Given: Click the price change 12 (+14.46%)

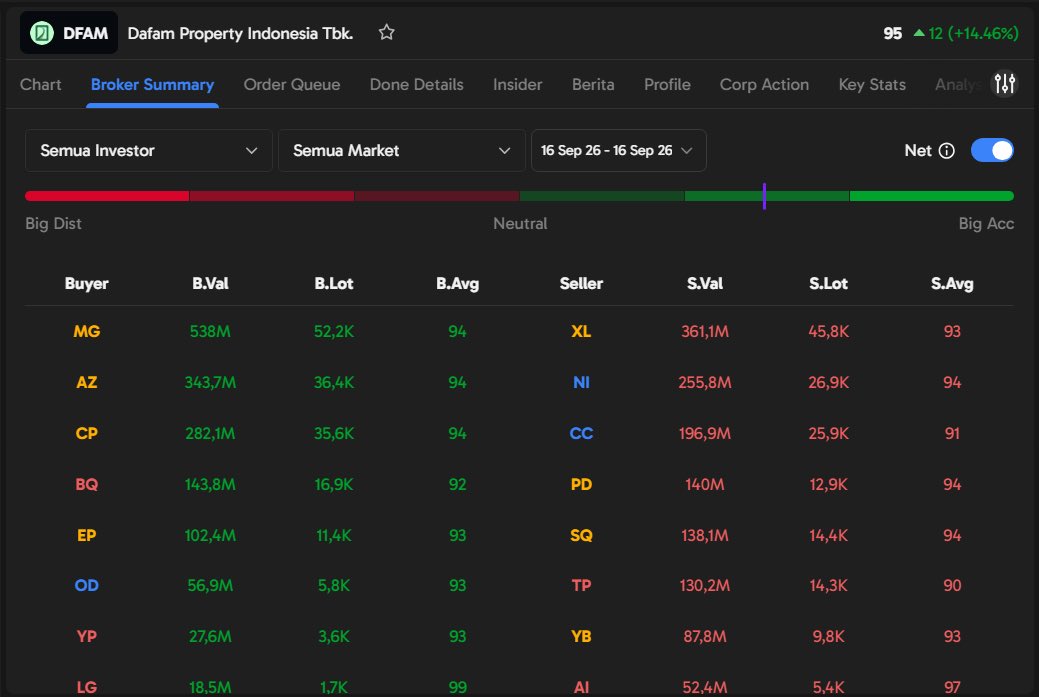Looking at the screenshot, I should [965, 33].
